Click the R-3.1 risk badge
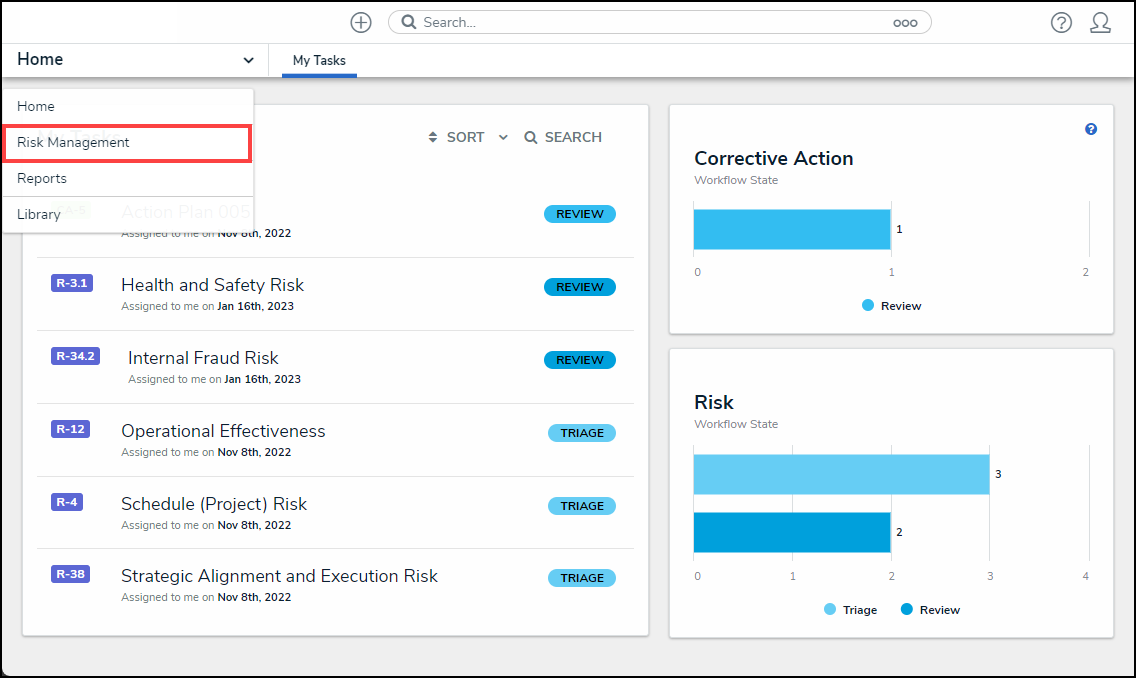Viewport: 1136px width, 678px height. click(x=70, y=283)
